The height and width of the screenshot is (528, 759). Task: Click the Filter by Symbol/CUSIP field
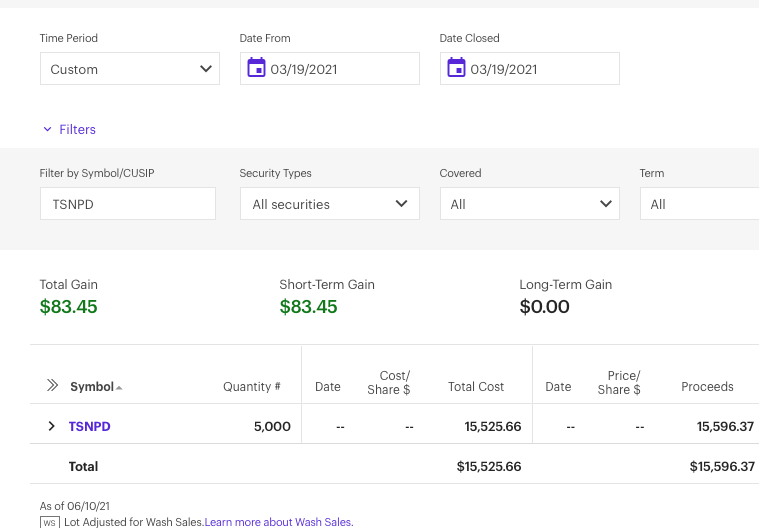point(127,204)
